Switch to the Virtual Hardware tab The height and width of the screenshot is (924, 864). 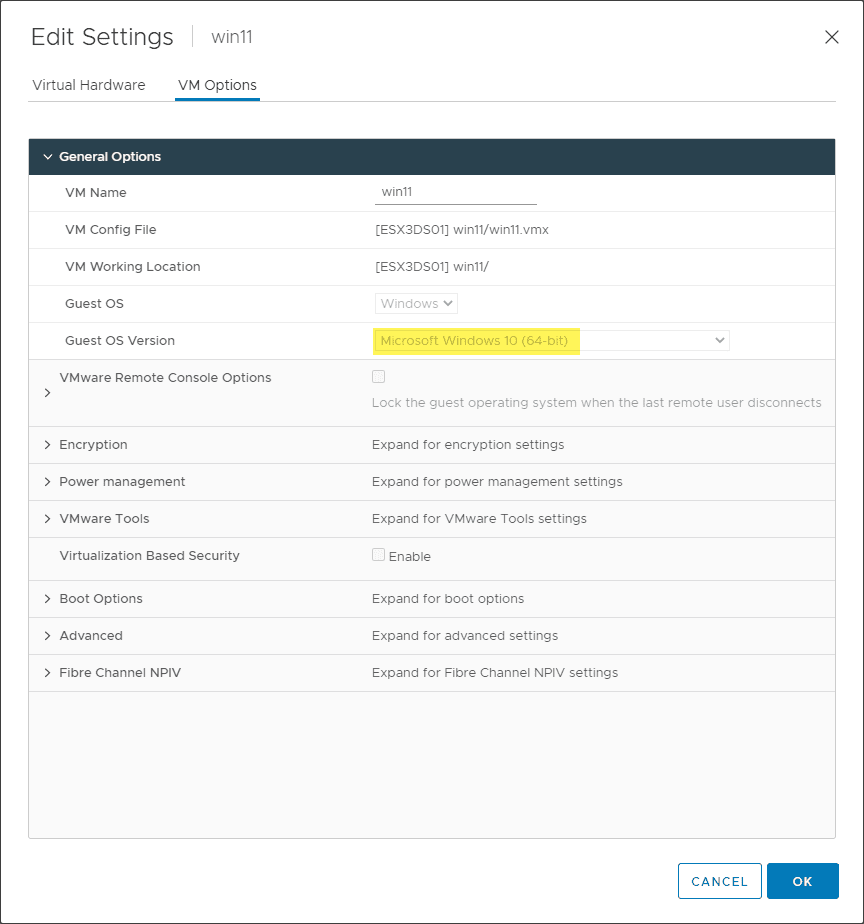88,85
